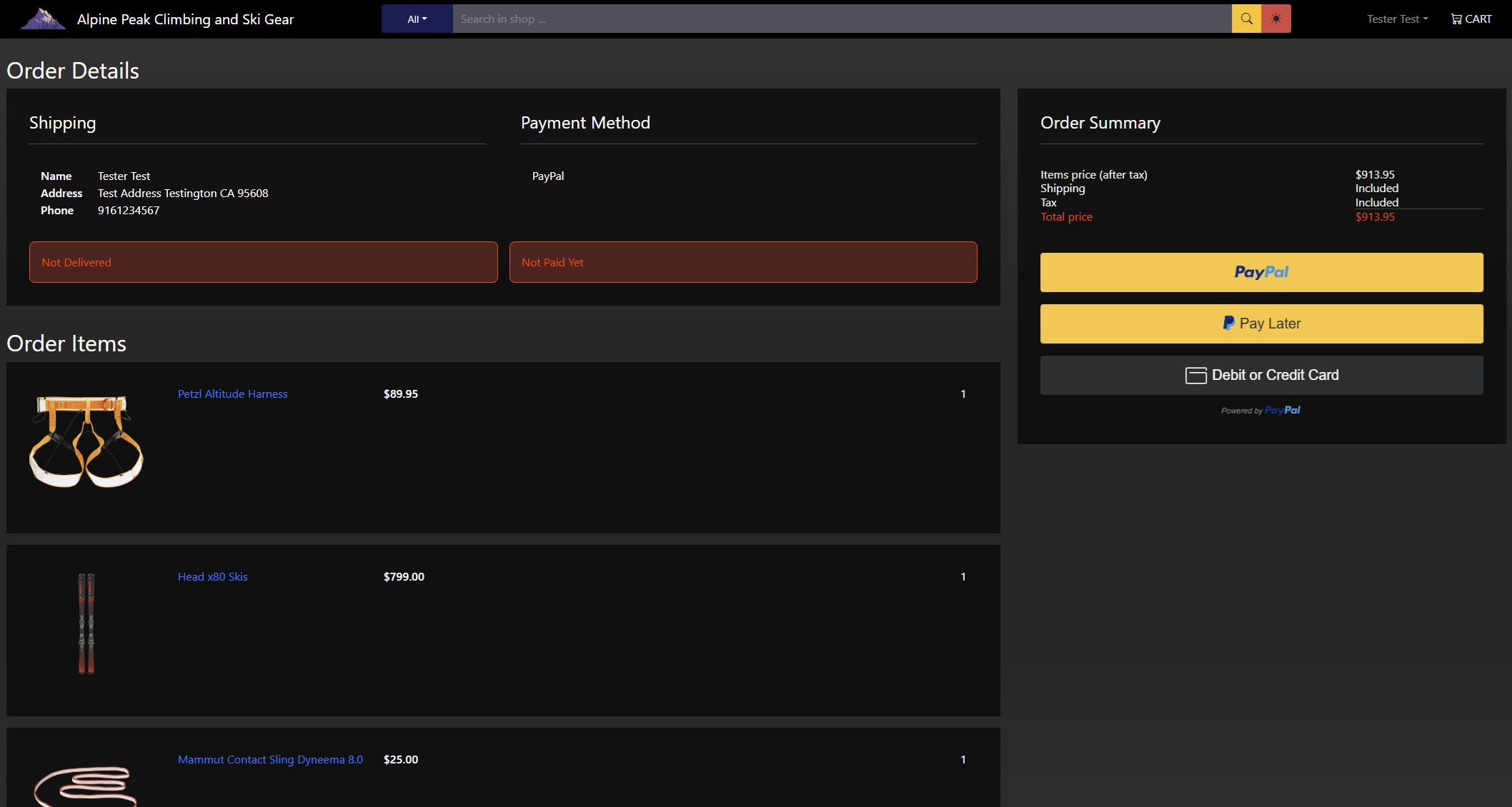Viewport: 1512px width, 807px height.
Task: Click the Order Summary heading
Action: 1100,123
